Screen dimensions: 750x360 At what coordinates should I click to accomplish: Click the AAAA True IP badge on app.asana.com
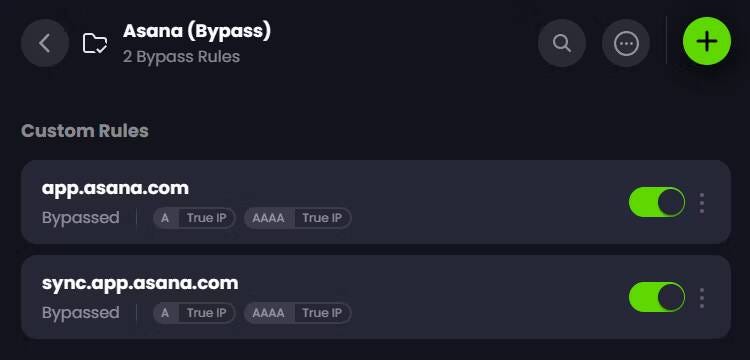tap(298, 218)
